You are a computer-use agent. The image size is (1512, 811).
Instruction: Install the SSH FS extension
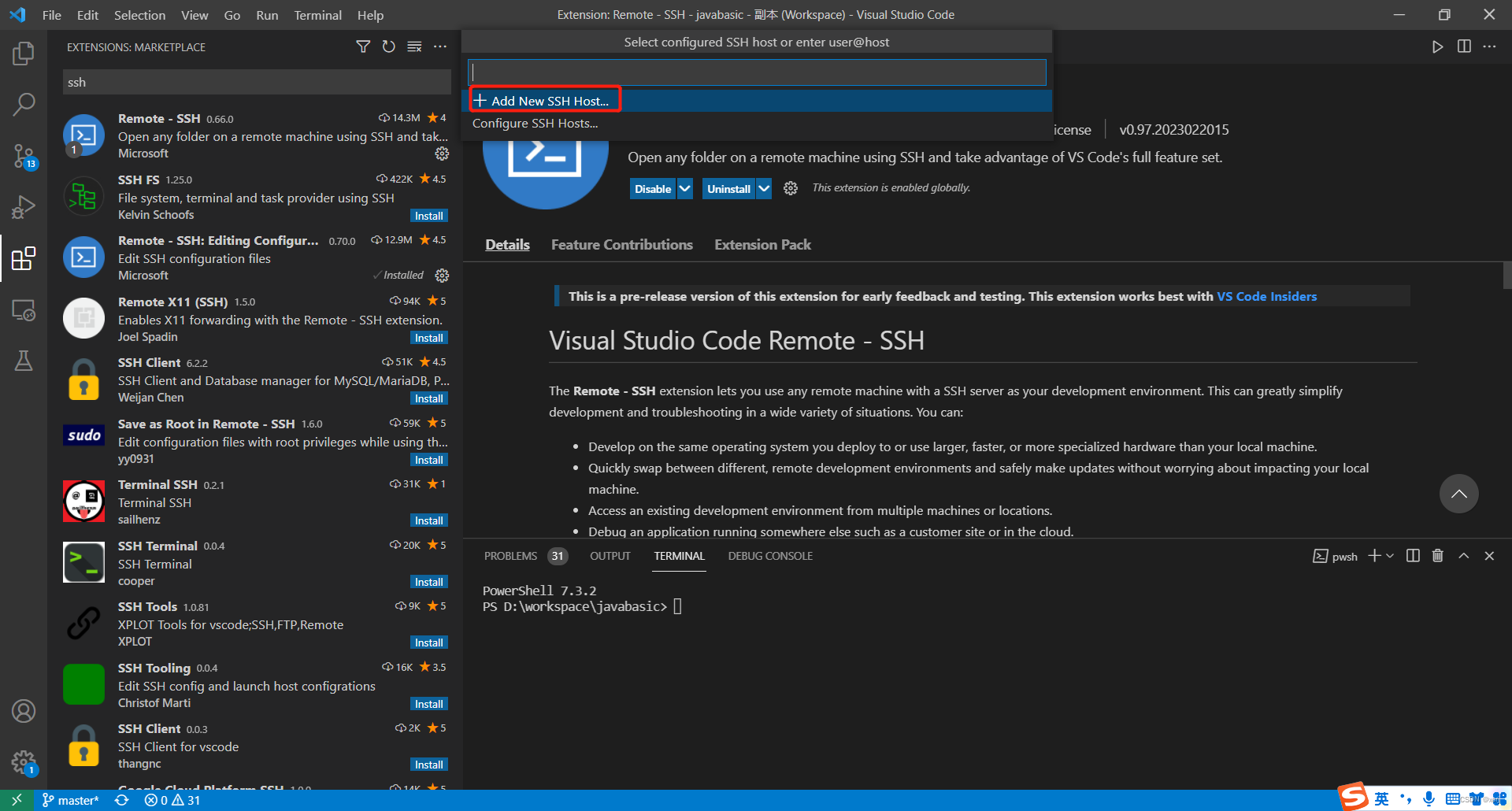(x=428, y=215)
